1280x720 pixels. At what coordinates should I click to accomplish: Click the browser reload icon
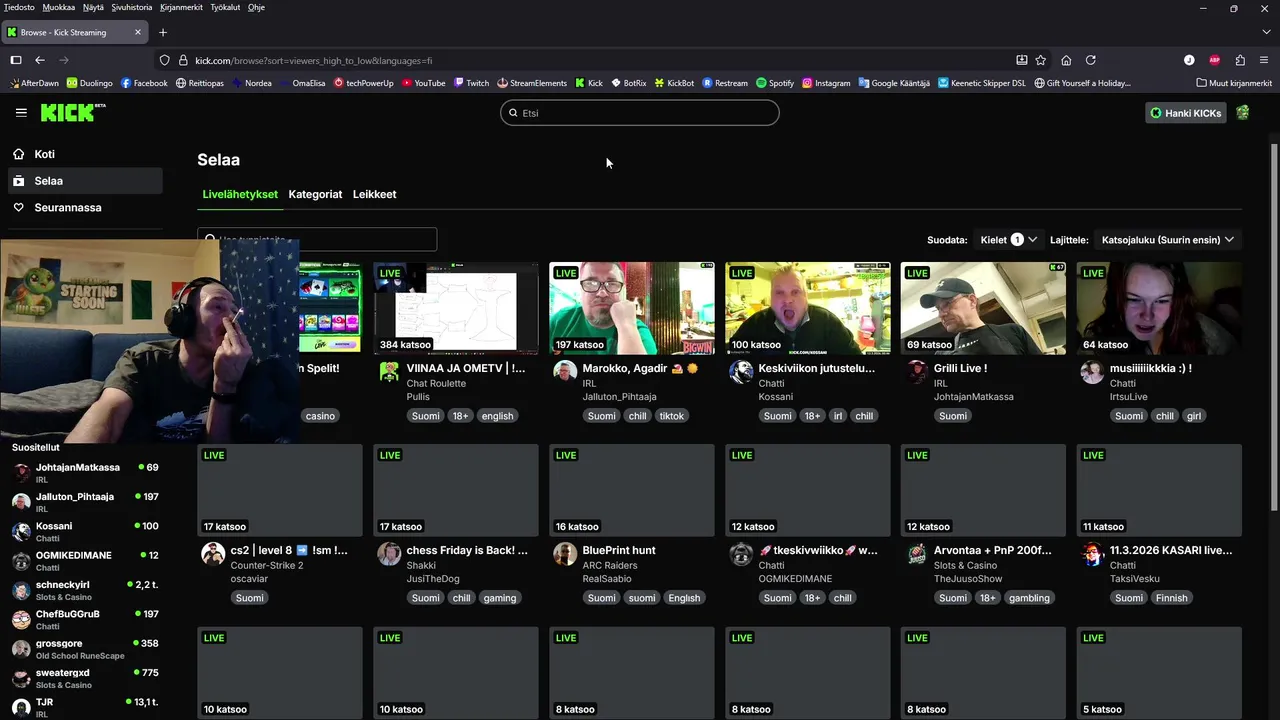1091,60
